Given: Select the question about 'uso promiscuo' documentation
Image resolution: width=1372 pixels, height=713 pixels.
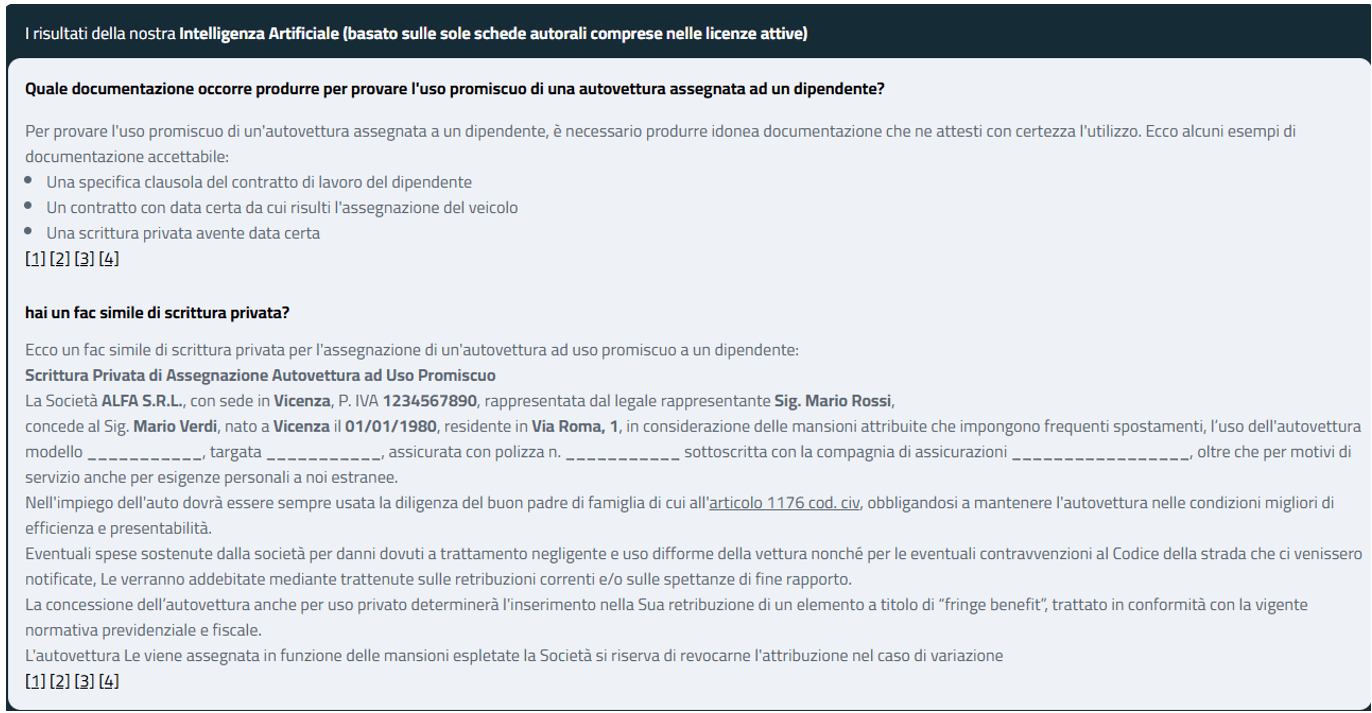Looking at the screenshot, I should [454, 89].
